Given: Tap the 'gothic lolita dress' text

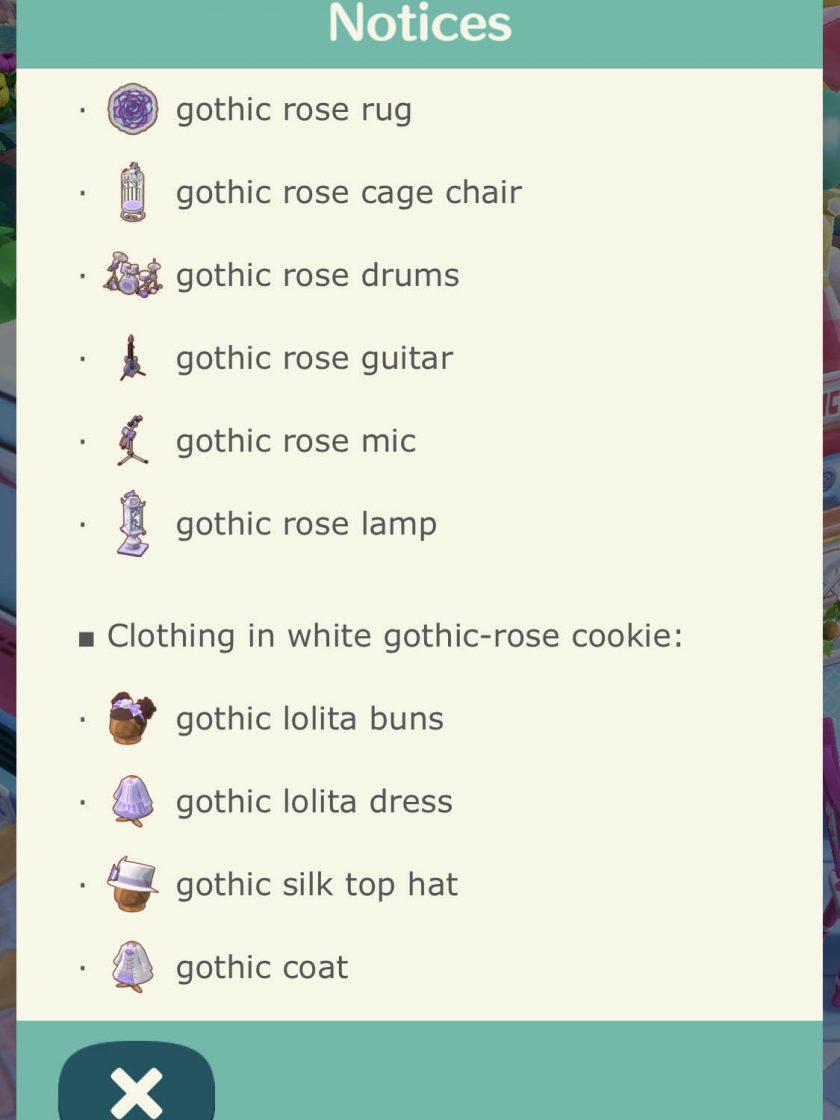Looking at the screenshot, I should click(x=314, y=802).
